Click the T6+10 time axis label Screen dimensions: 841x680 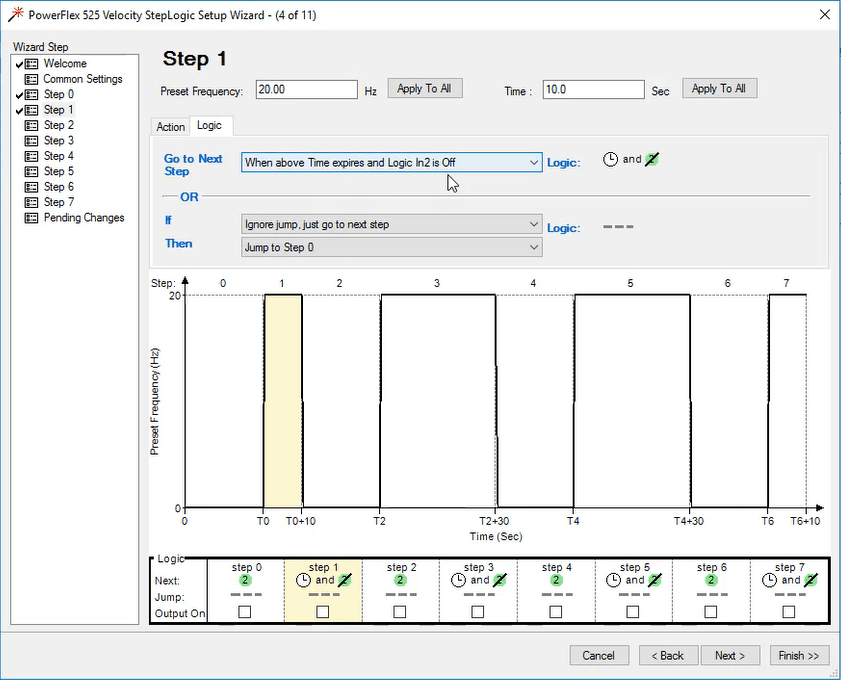click(805, 521)
